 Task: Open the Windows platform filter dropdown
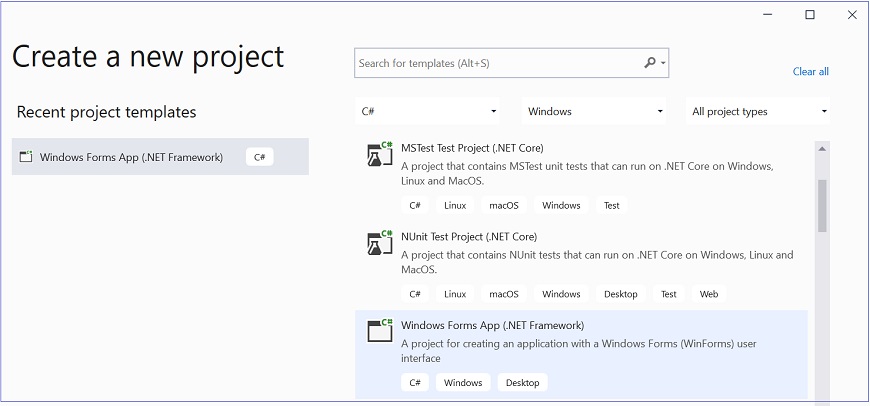(x=596, y=112)
